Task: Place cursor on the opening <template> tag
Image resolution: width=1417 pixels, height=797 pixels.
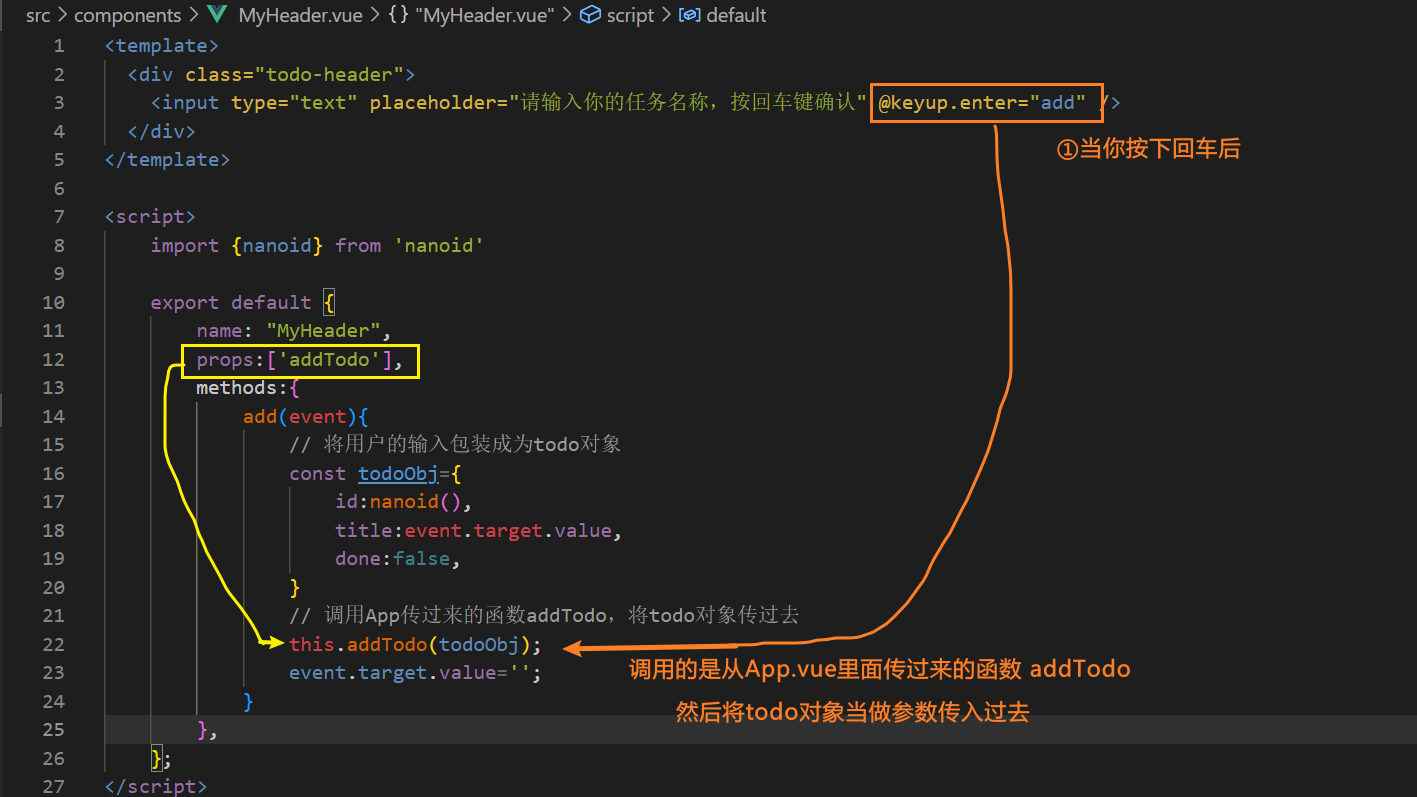Action: click(162, 46)
